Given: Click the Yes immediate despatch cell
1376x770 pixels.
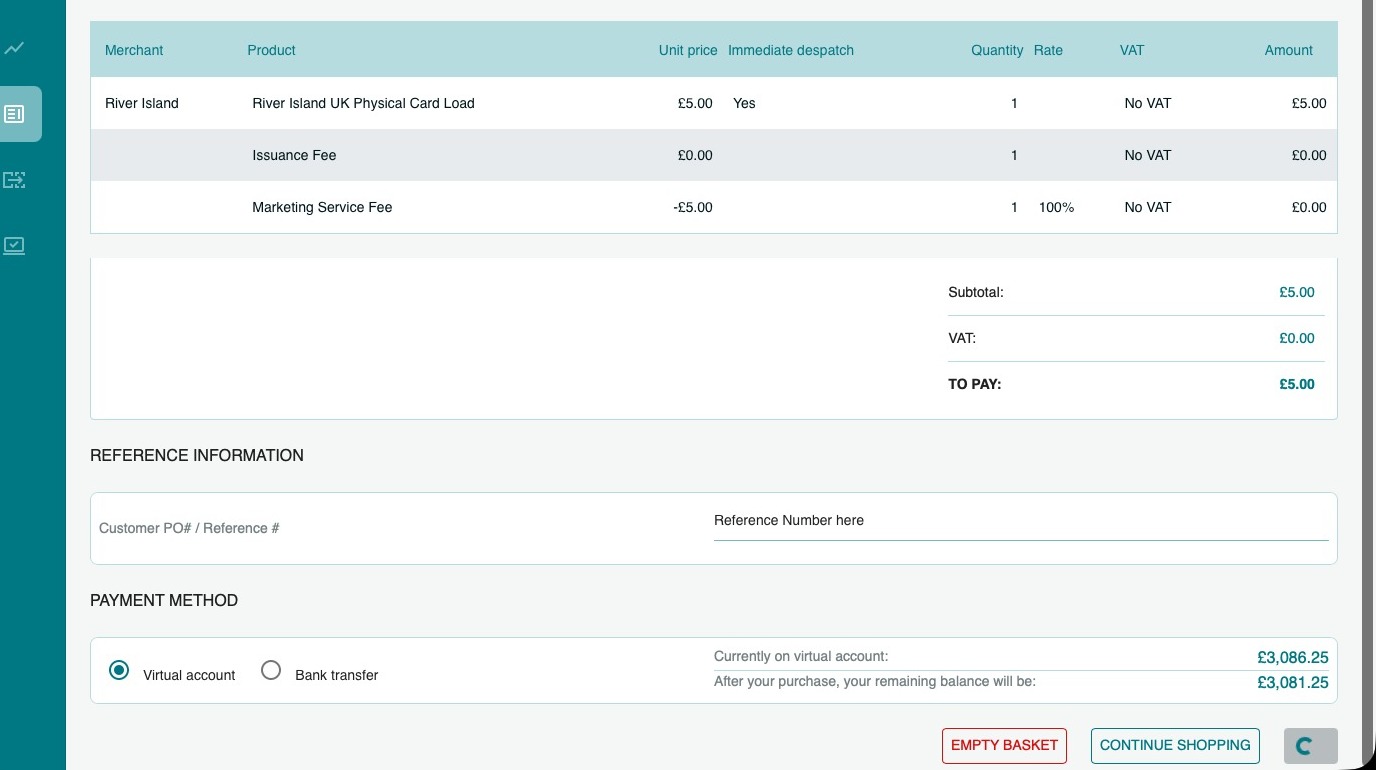Looking at the screenshot, I should (744, 103).
